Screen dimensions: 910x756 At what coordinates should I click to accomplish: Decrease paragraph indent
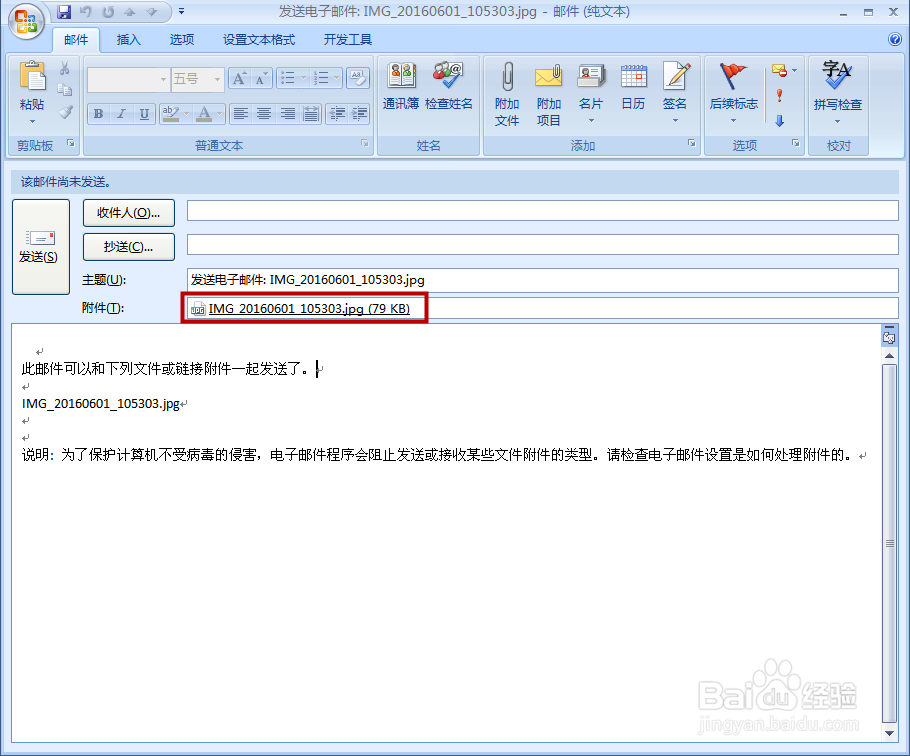pos(337,114)
